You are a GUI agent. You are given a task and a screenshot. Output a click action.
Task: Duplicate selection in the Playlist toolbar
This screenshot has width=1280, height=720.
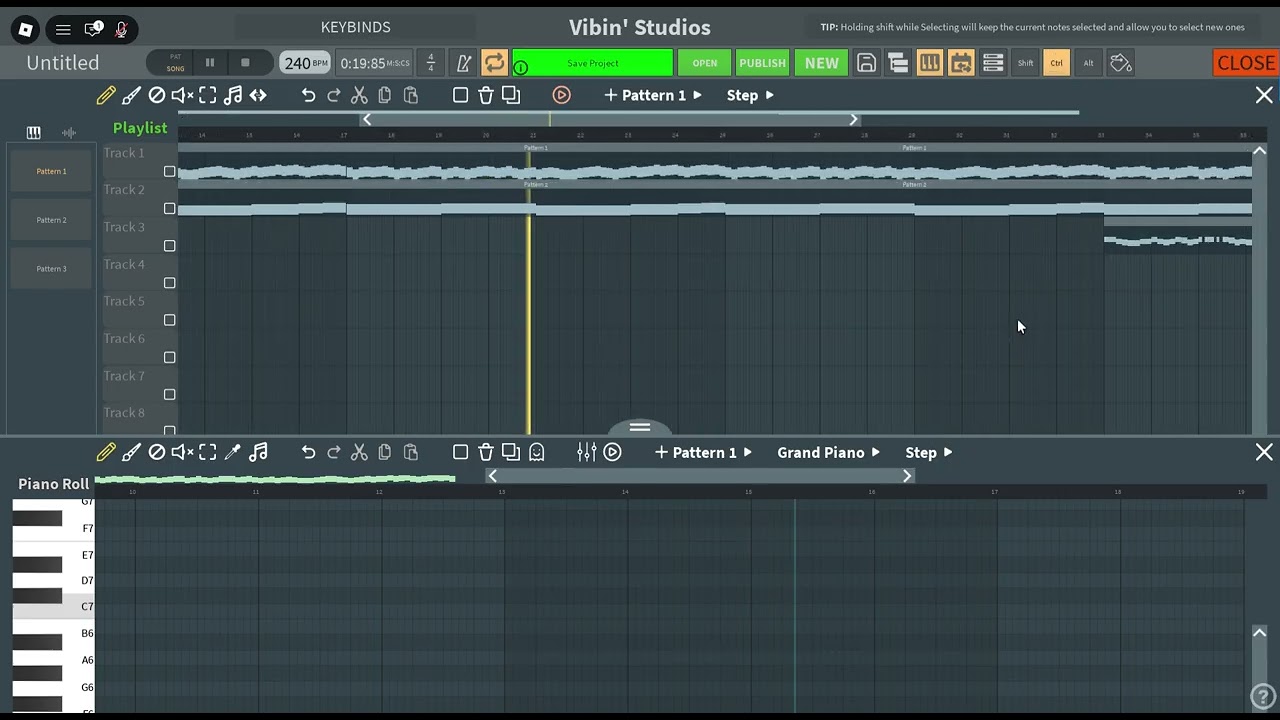[511, 95]
